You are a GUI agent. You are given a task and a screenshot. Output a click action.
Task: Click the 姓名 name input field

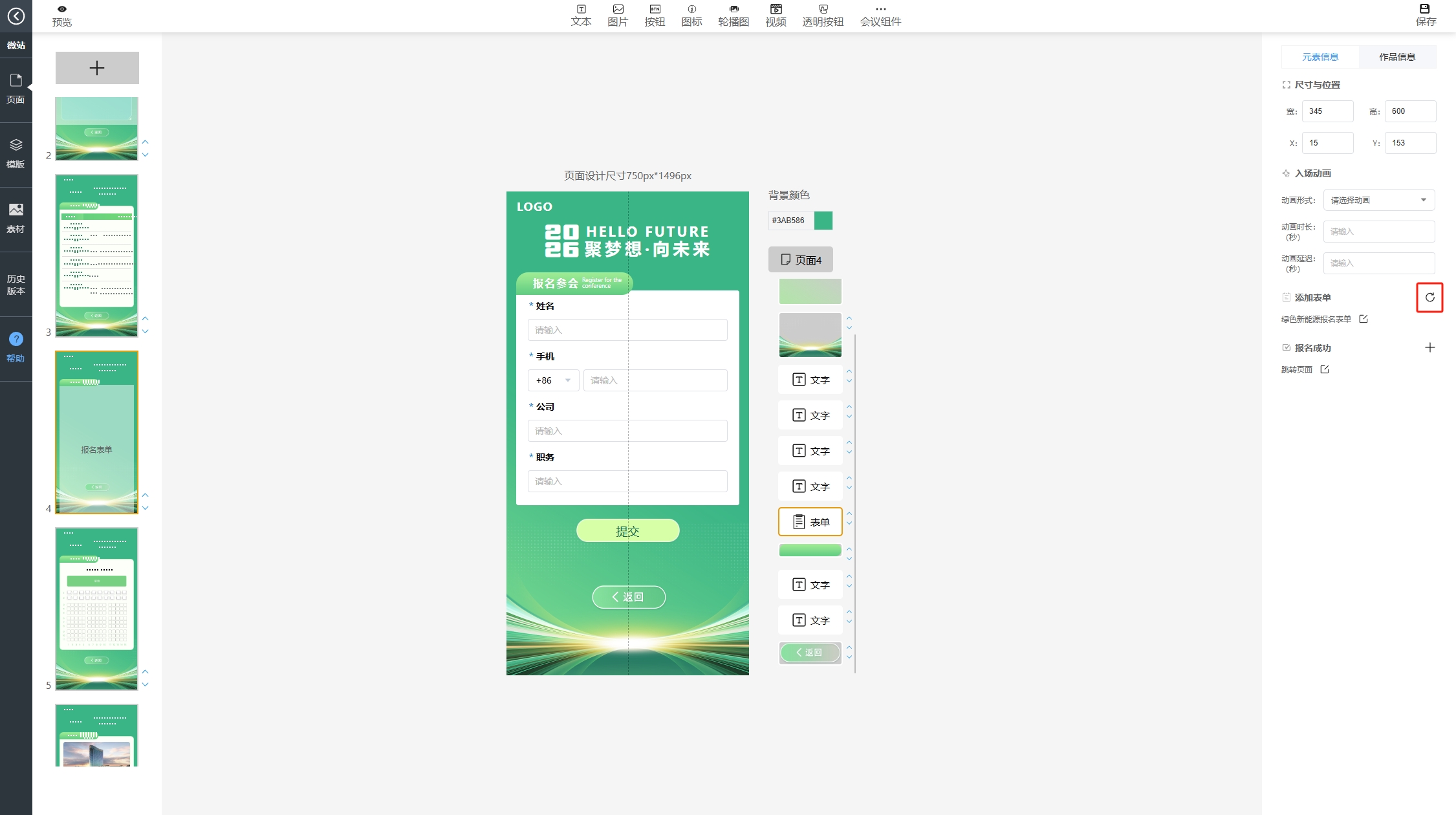point(627,330)
